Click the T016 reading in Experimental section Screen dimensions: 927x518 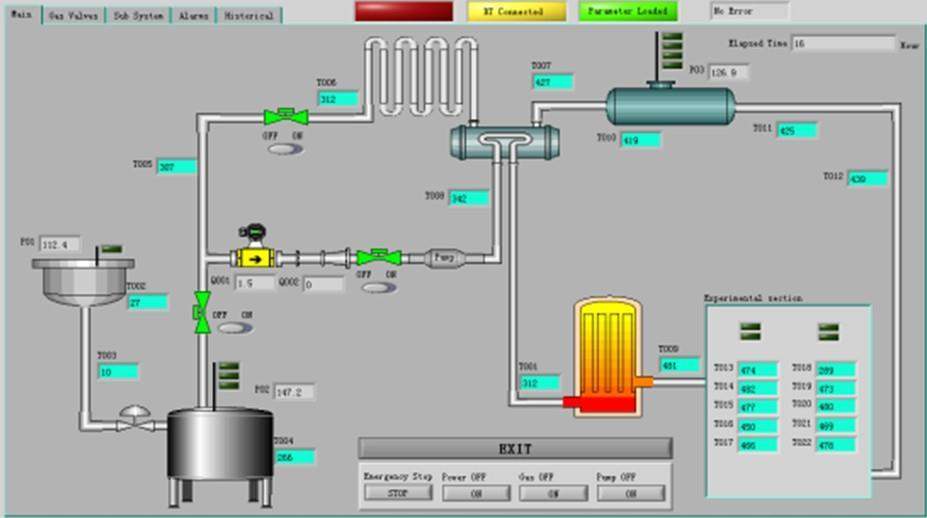[x=758, y=426]
